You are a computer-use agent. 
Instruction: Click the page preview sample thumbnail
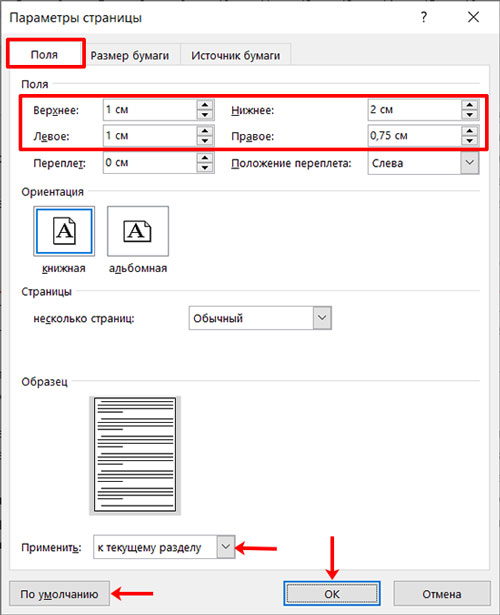pos(135,455)
